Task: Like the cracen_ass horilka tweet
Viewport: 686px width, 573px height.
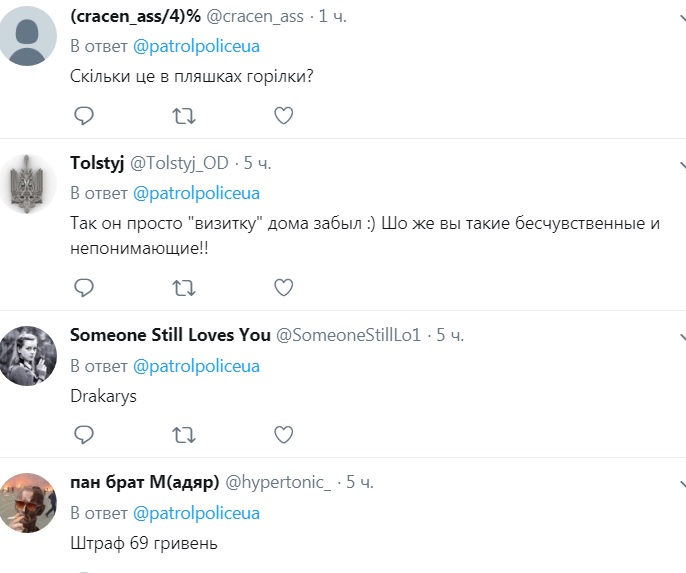Action: [x=283, y=116]
